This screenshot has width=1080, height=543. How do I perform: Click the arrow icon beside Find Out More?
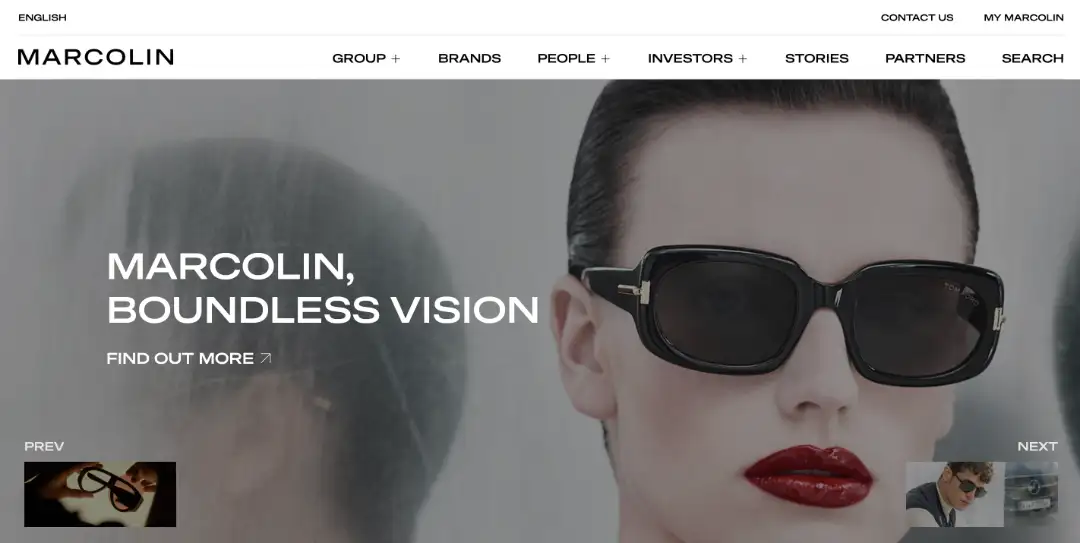(x=266, y=358)
